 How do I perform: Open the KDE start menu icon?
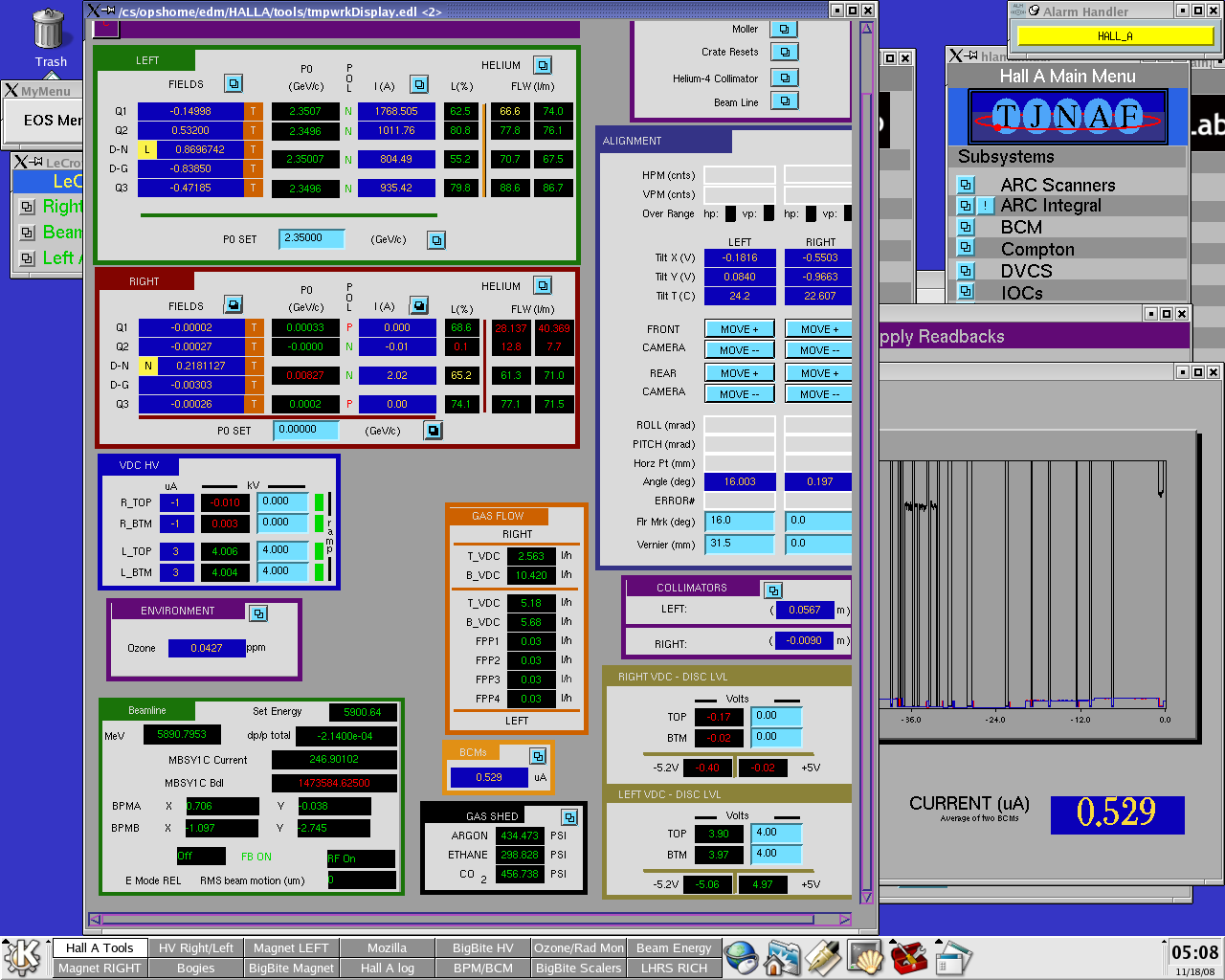[23, 957]
